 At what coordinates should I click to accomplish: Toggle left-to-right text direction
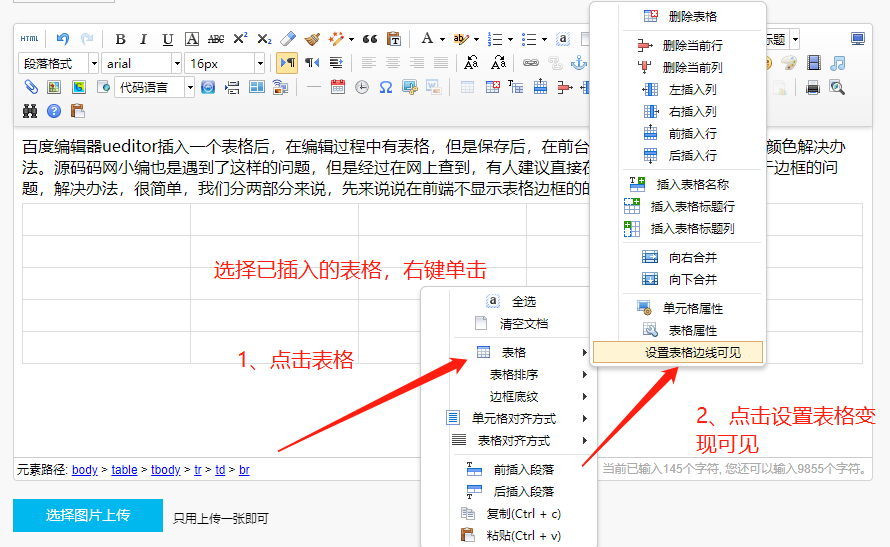[x=288, y=62]
